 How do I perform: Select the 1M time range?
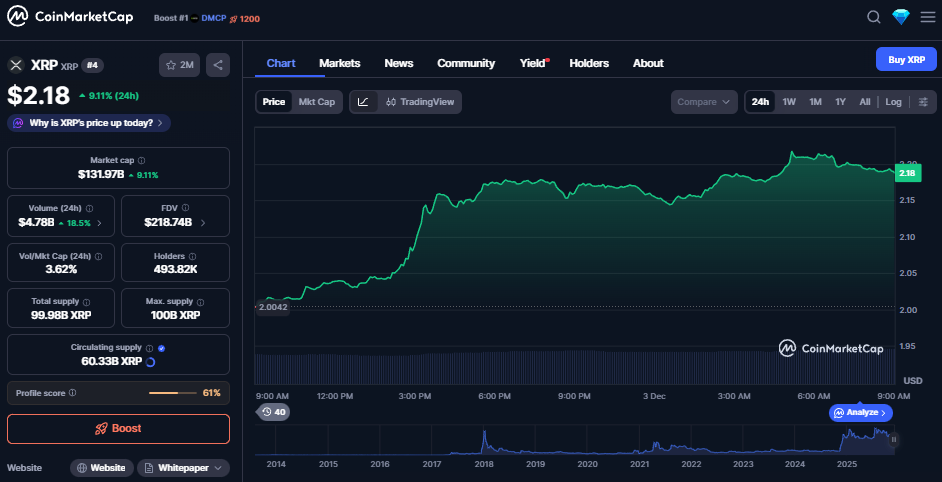815,102
